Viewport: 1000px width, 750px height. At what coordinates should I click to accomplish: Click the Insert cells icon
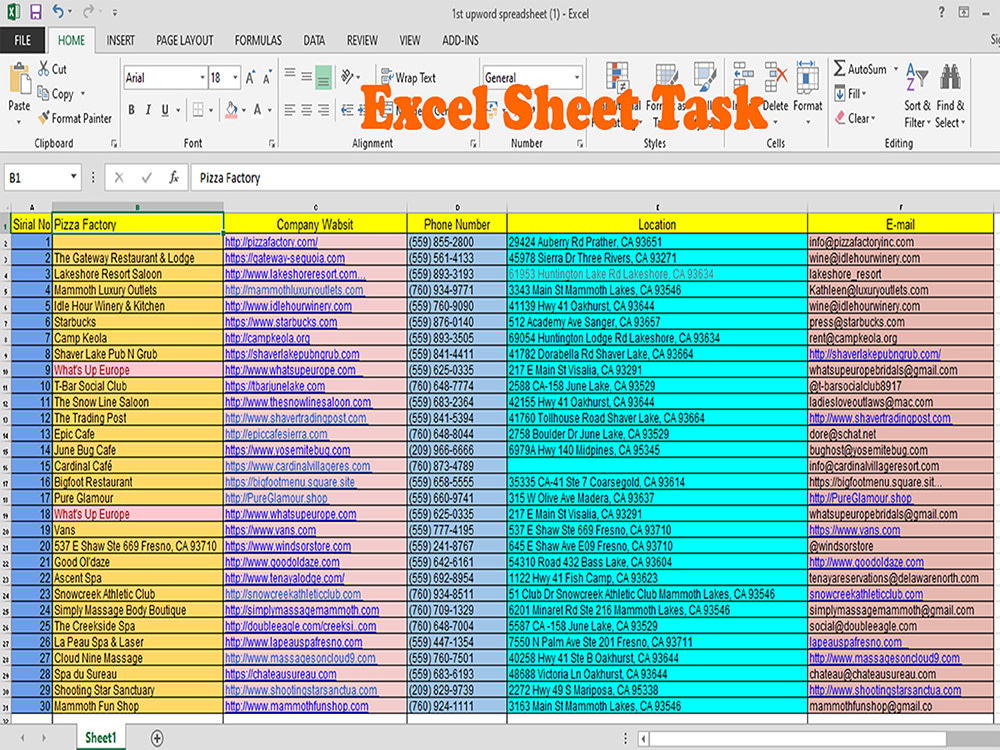pyautogui.click(x=743, y=77)
